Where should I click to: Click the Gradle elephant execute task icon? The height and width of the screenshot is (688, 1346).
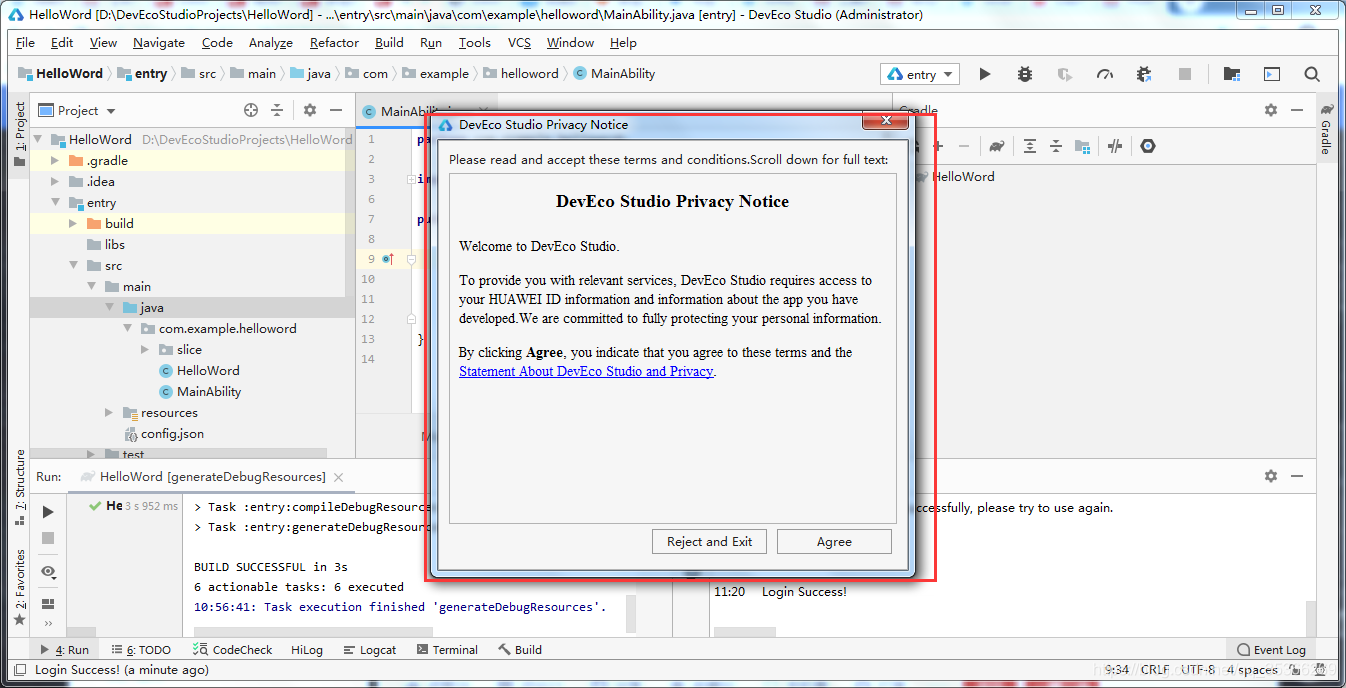point(997,146)
